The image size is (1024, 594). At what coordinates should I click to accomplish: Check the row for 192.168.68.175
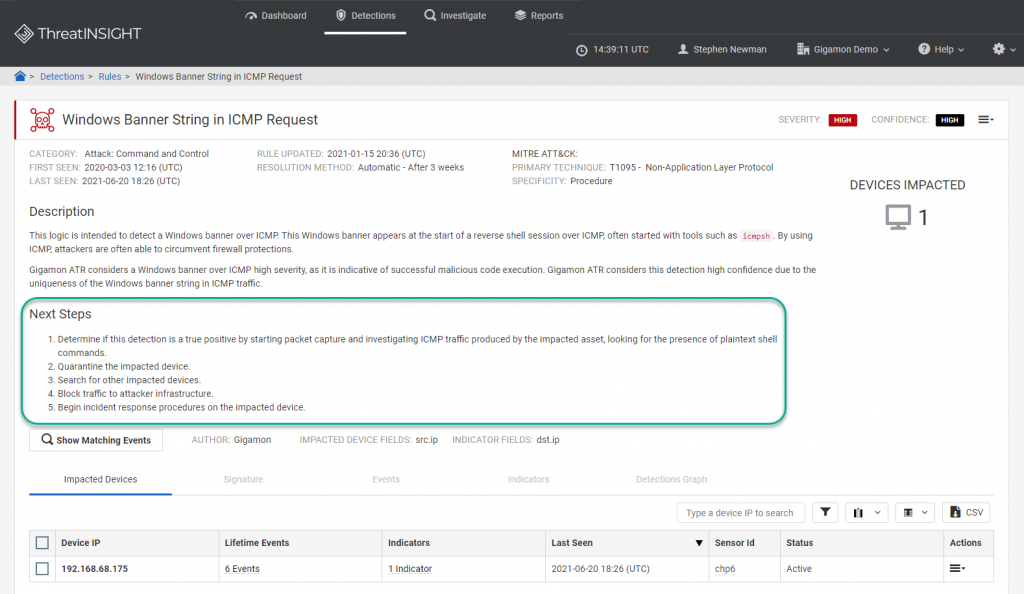point(42,569)
